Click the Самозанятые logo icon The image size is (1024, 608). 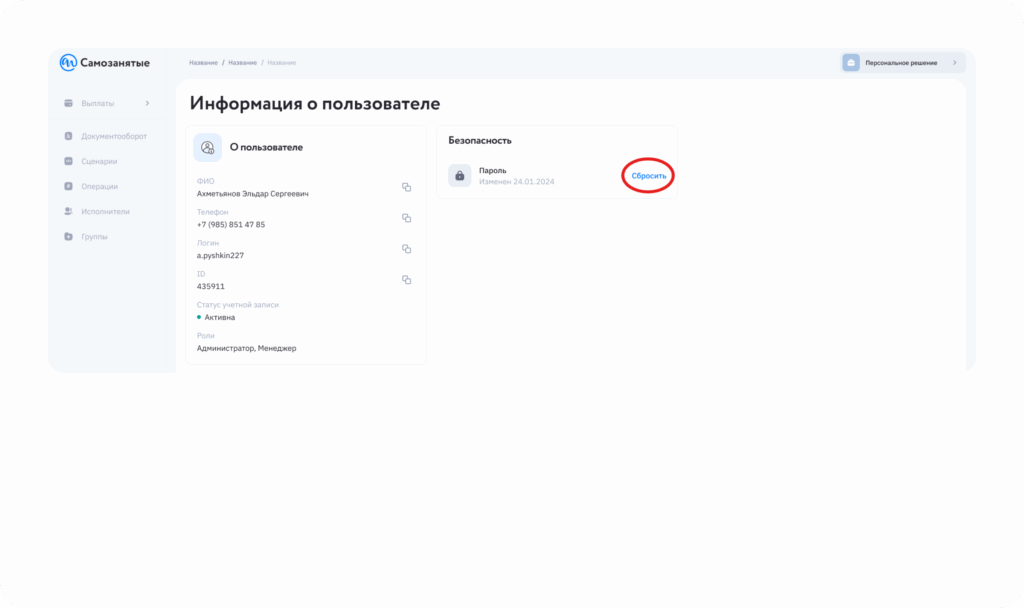click(68, 63)
